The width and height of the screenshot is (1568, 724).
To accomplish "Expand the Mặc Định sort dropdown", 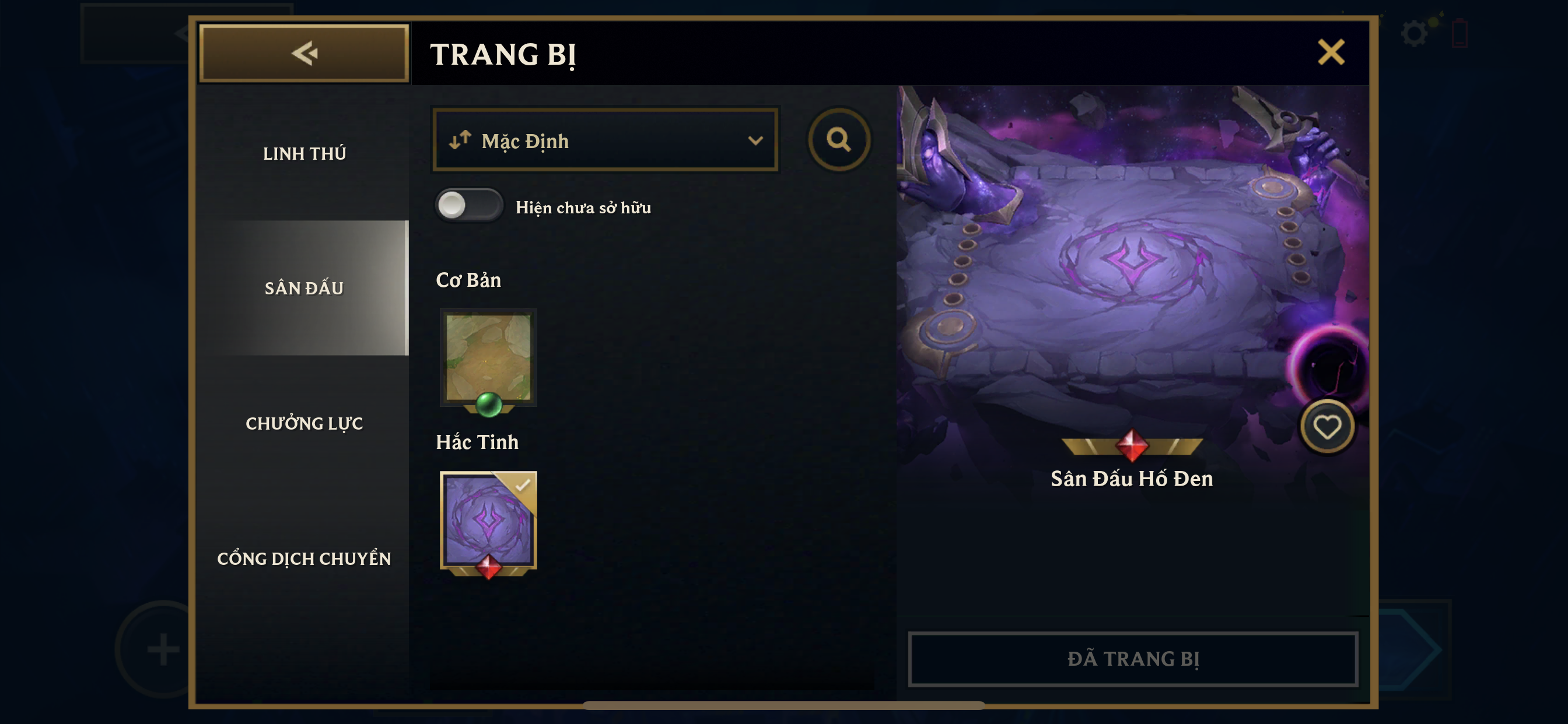I will (x=605, y=140).
